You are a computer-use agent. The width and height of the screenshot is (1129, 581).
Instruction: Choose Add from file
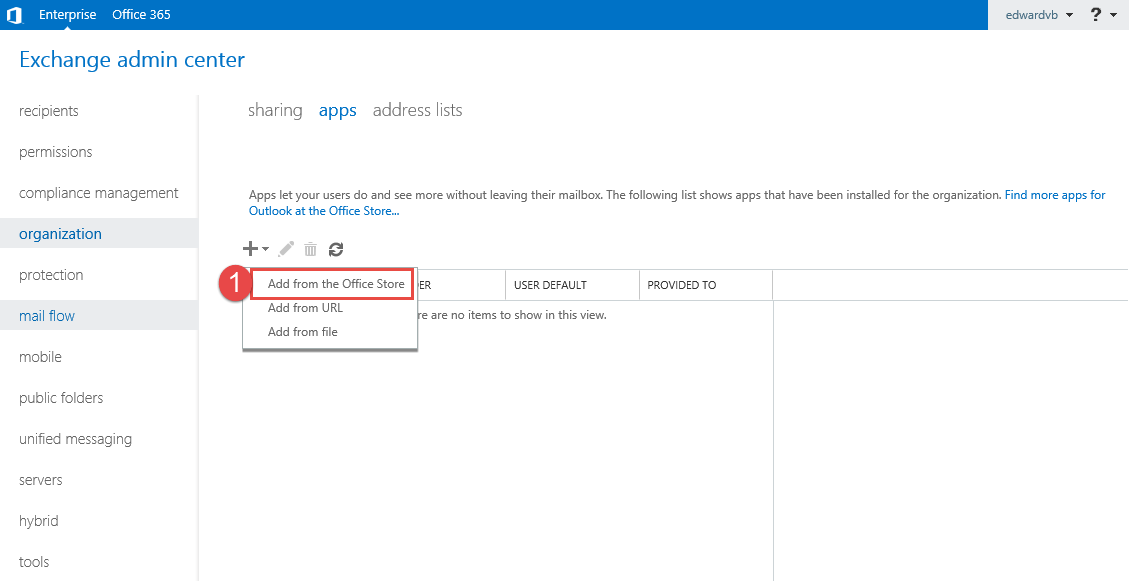click(302, 332)
